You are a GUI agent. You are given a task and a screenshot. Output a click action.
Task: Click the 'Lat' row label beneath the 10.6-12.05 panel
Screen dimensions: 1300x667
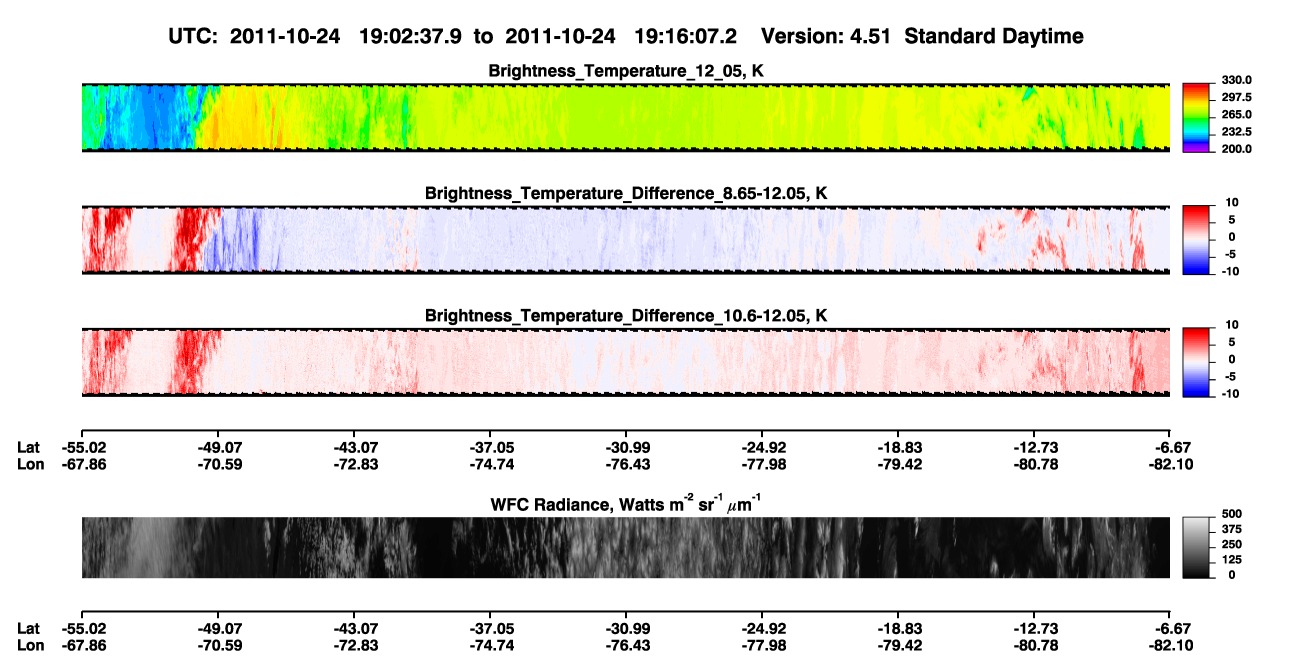[x=28, y=447]
